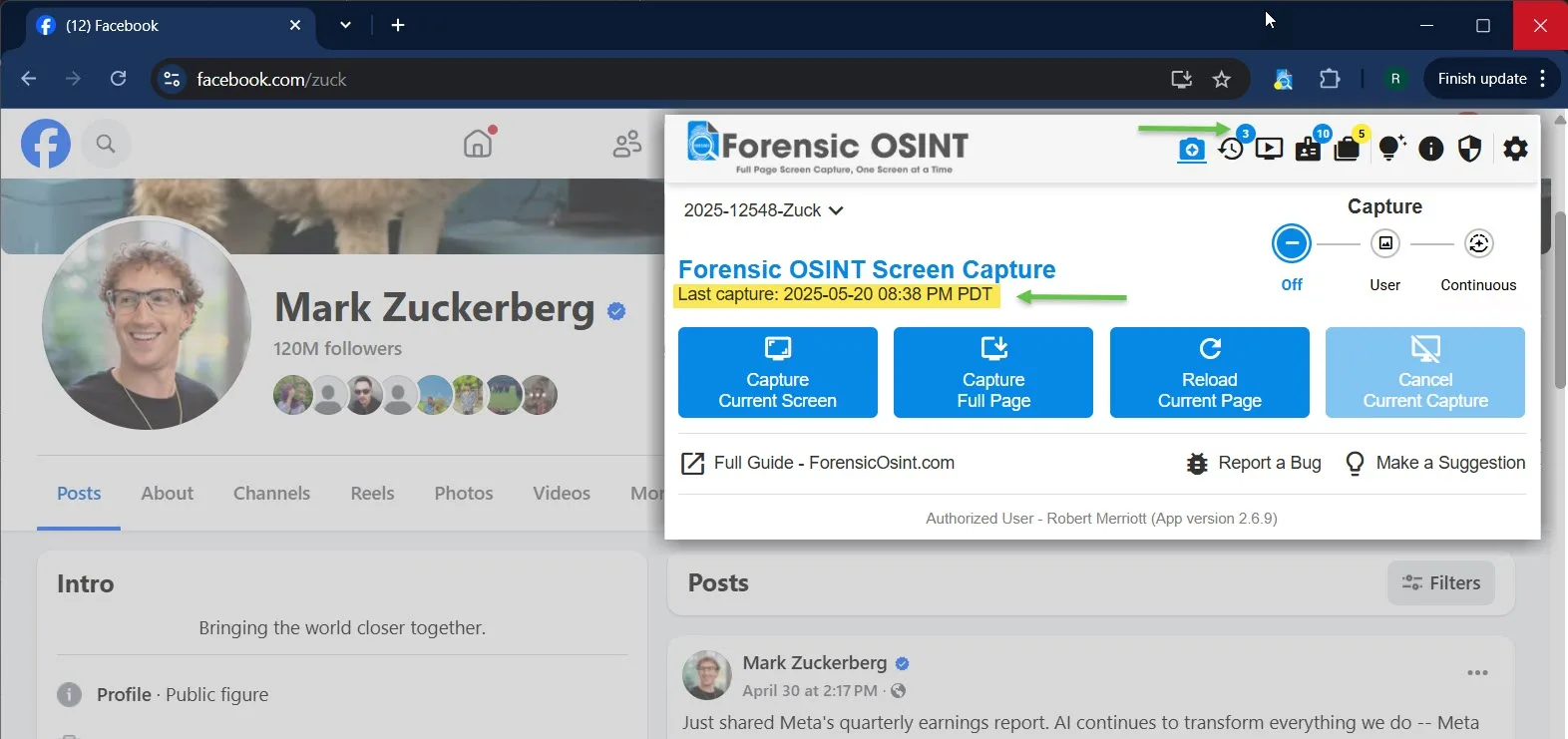Switch to the About tab
The width and height of the screenshot is (1568, 739).
168,493
